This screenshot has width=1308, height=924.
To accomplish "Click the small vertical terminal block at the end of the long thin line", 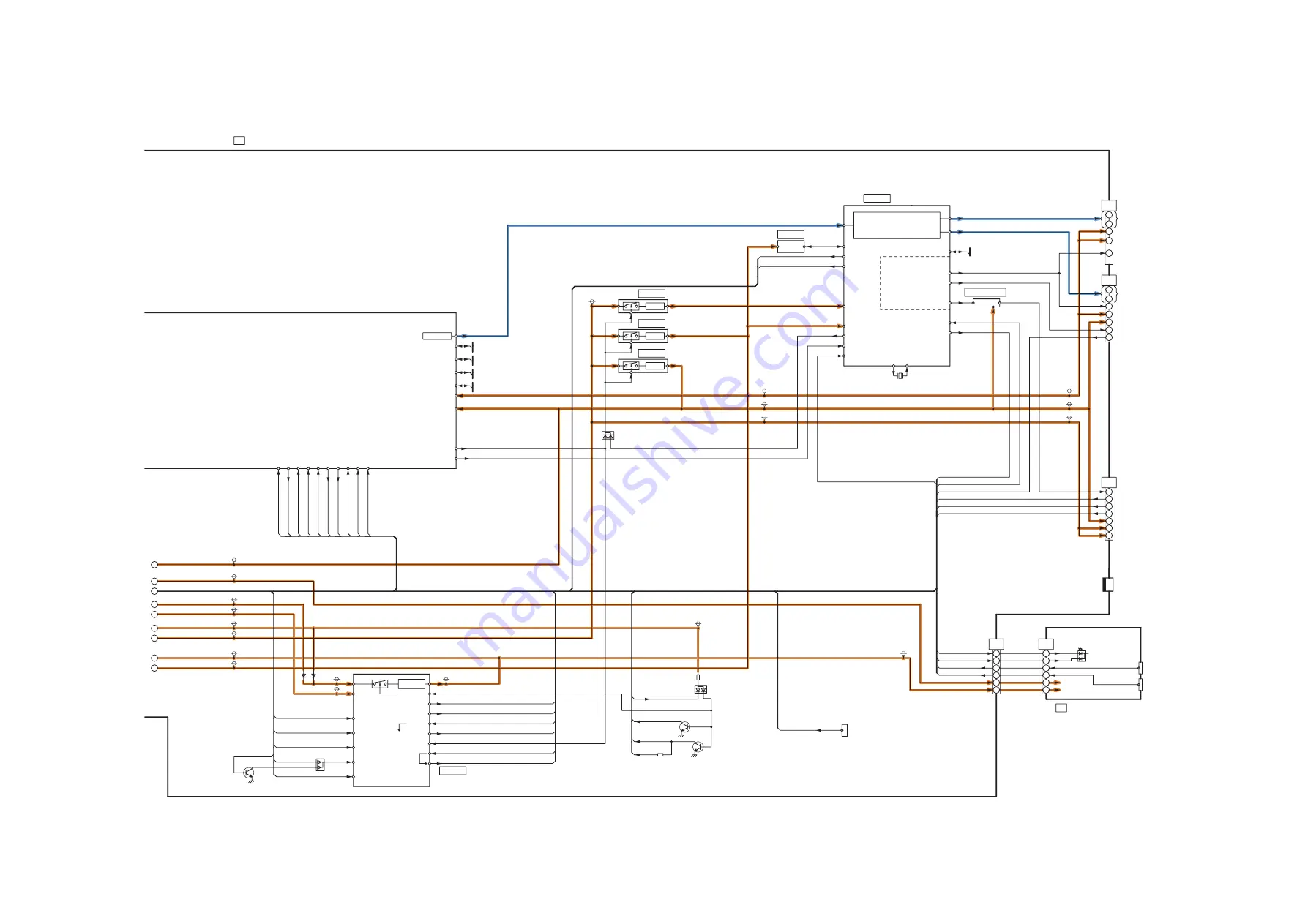I will (844, 730).
